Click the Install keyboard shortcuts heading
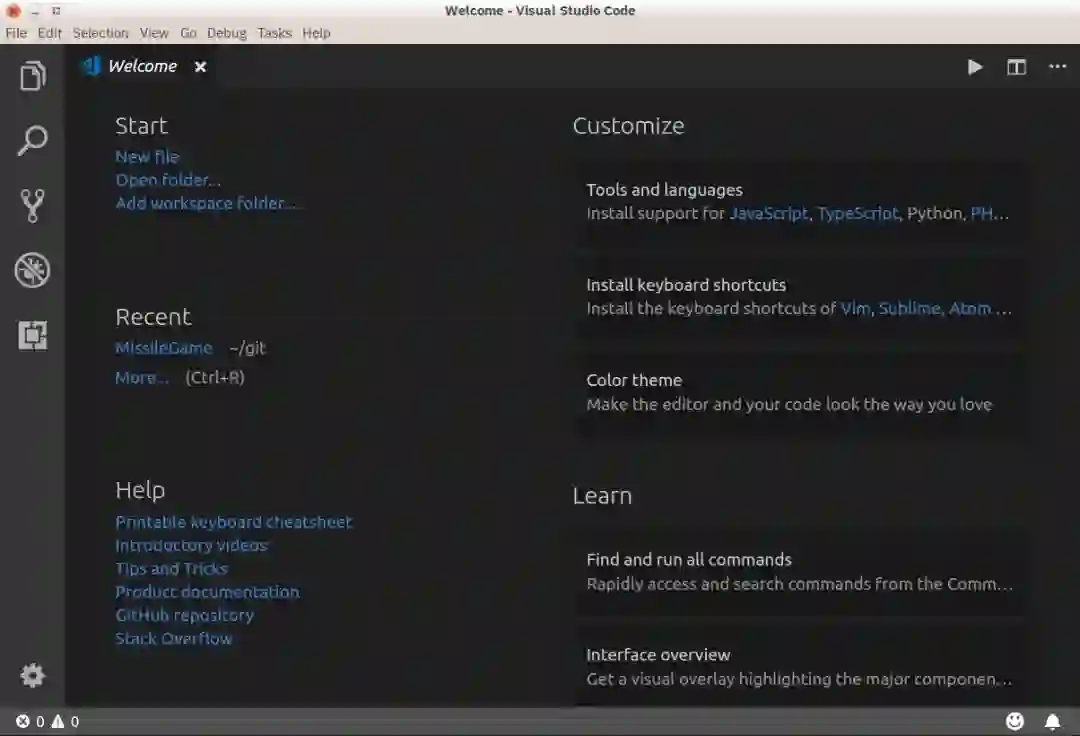 (686, 285)
